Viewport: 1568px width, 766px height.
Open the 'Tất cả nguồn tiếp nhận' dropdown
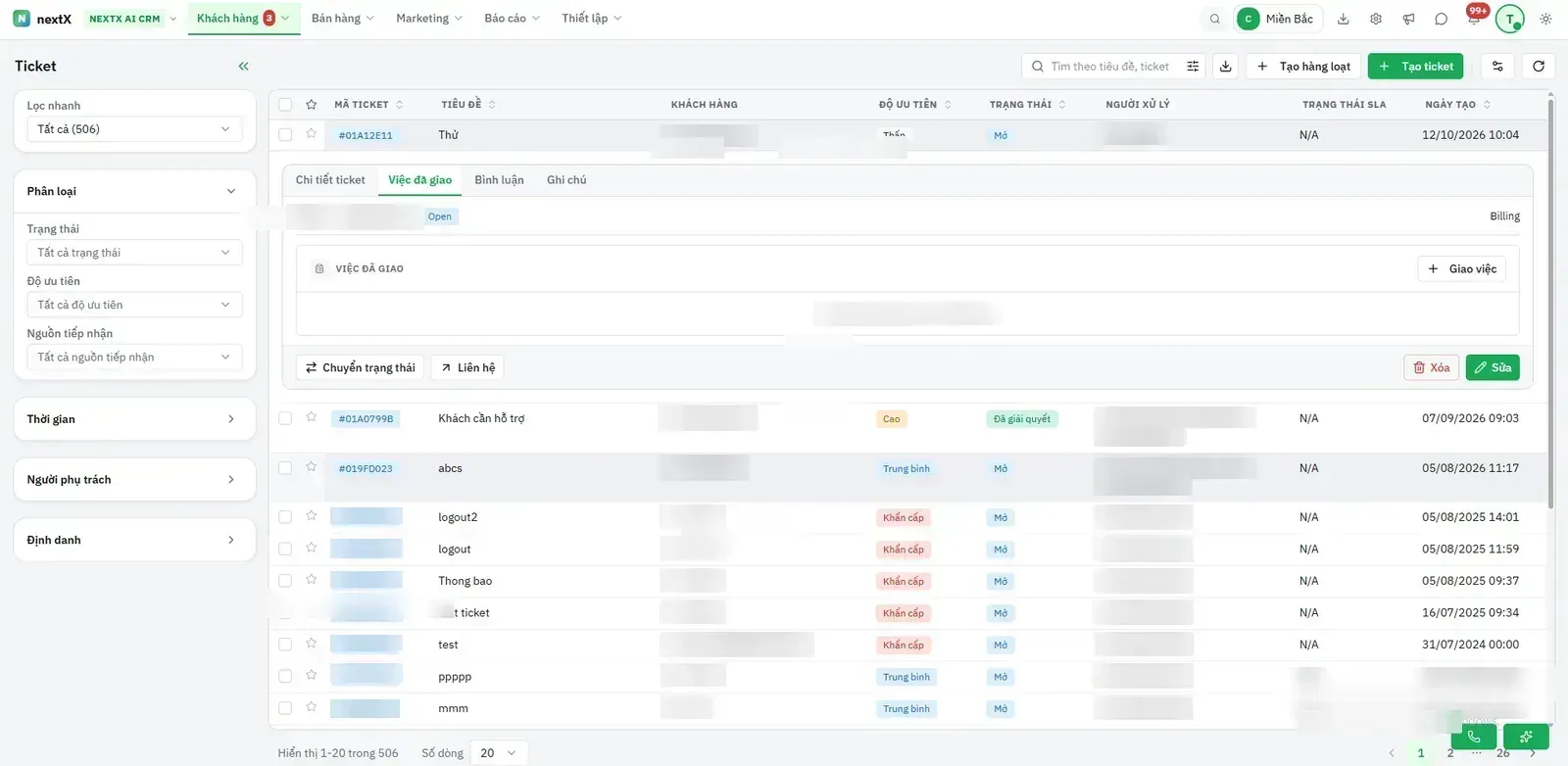point(134,358)
